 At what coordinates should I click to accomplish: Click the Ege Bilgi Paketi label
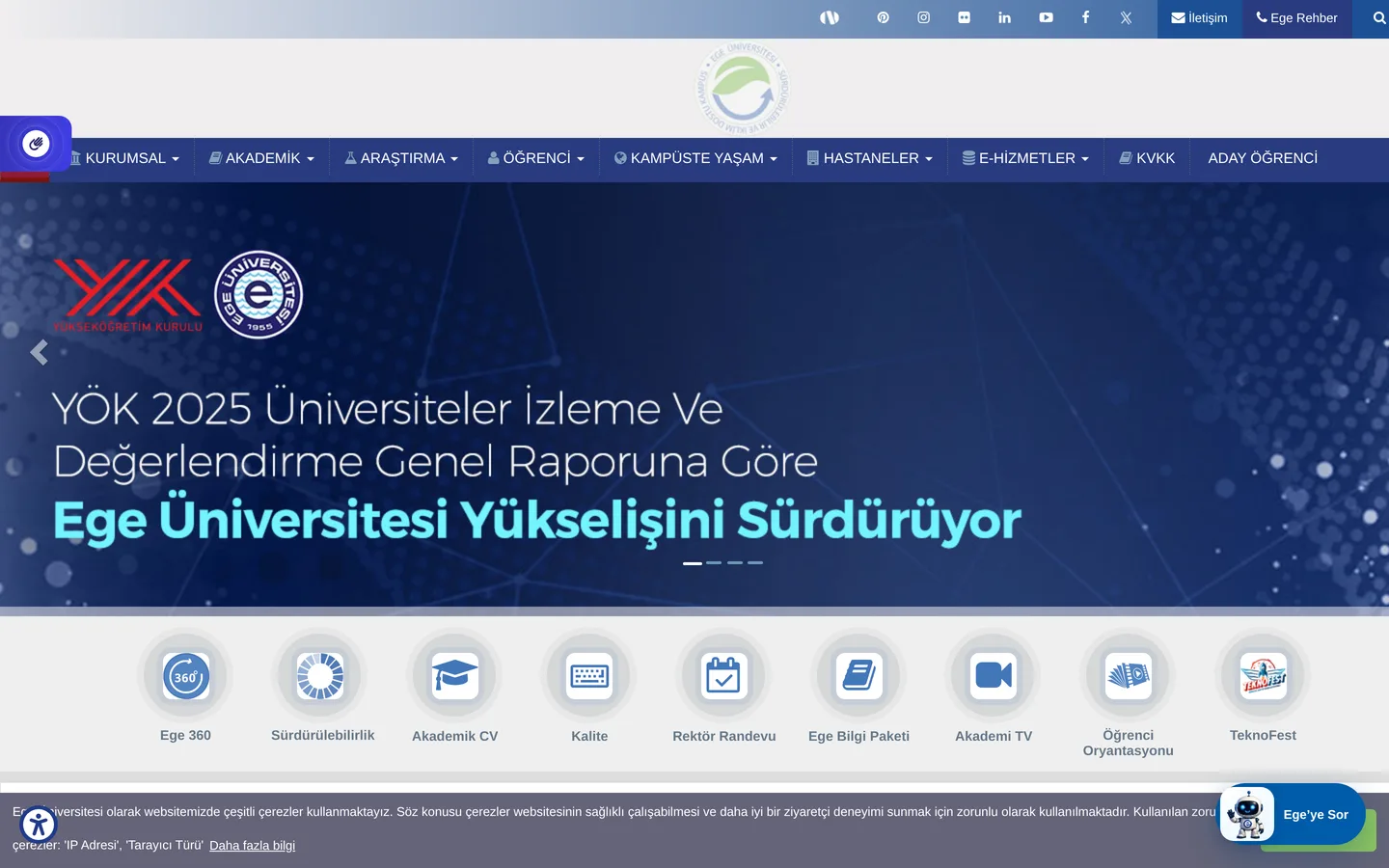pyautogui.click(x=858, y=736)
